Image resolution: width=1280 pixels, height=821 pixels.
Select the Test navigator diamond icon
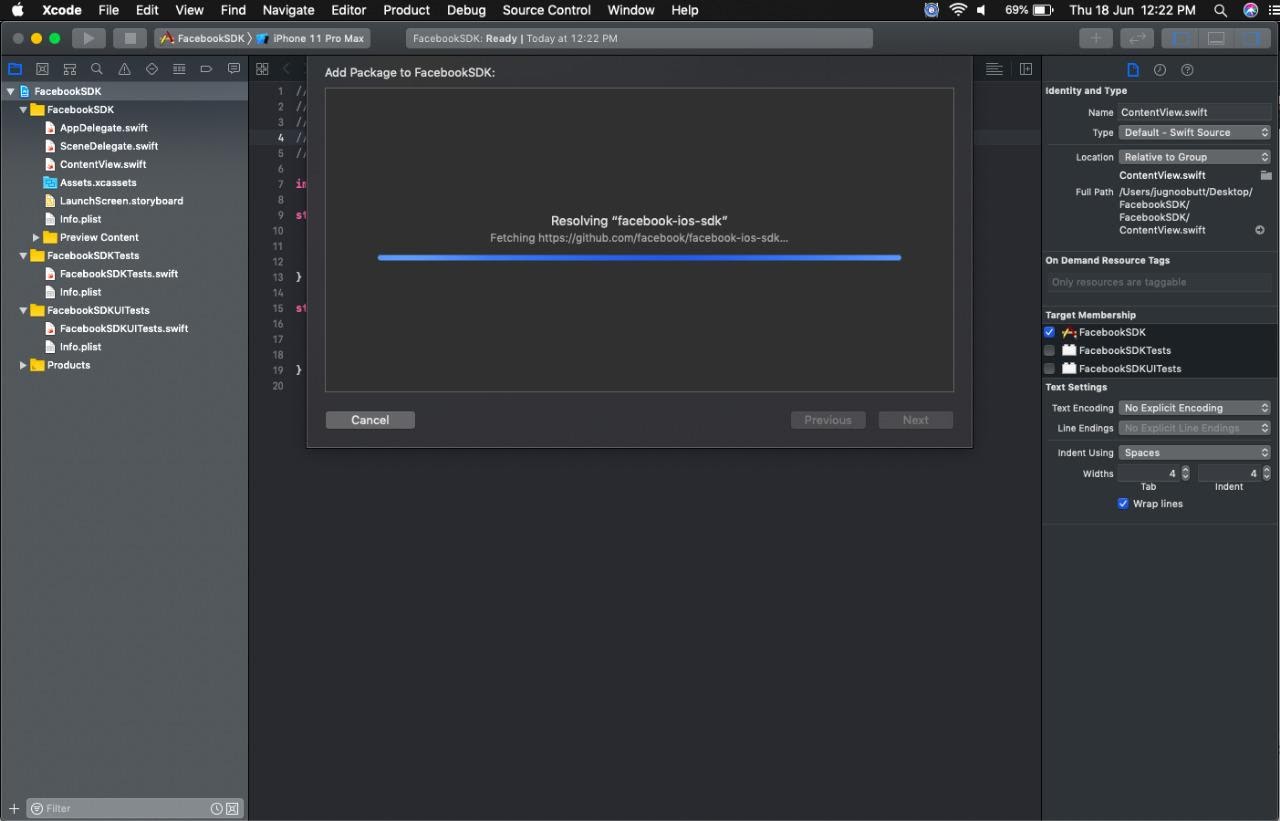click(x=151, y=69)
